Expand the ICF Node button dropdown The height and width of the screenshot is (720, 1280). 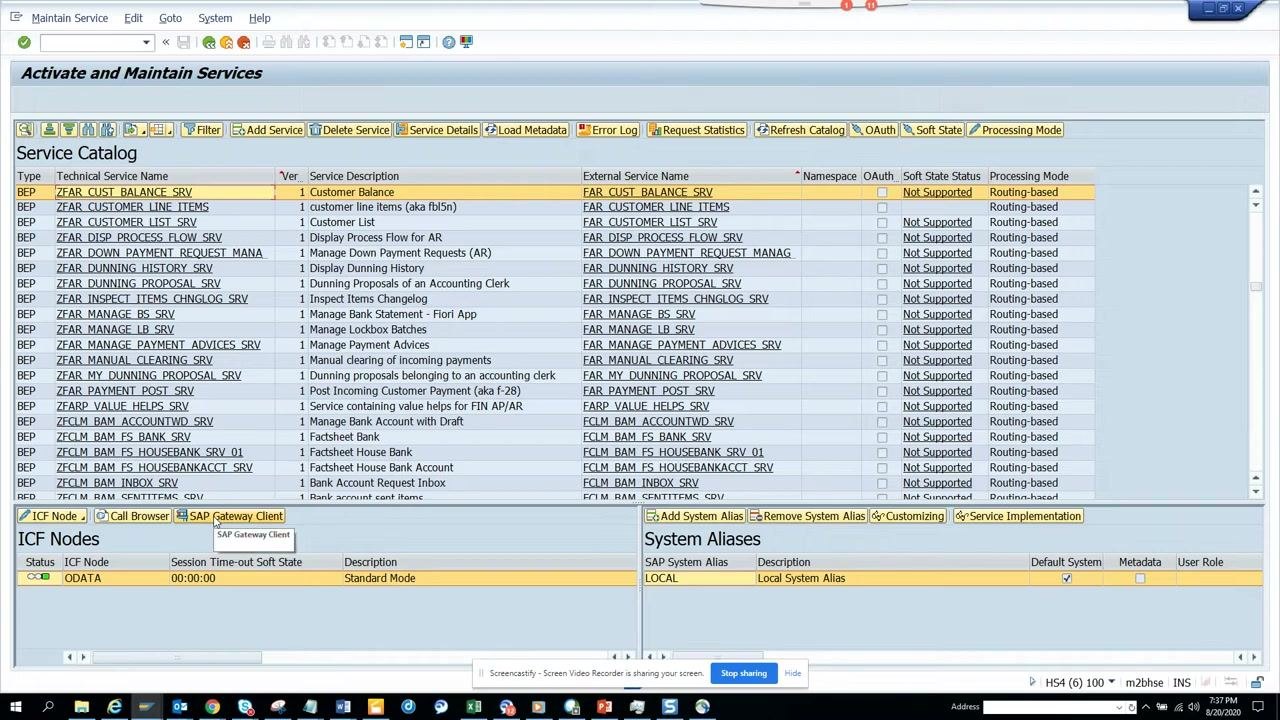83,516
